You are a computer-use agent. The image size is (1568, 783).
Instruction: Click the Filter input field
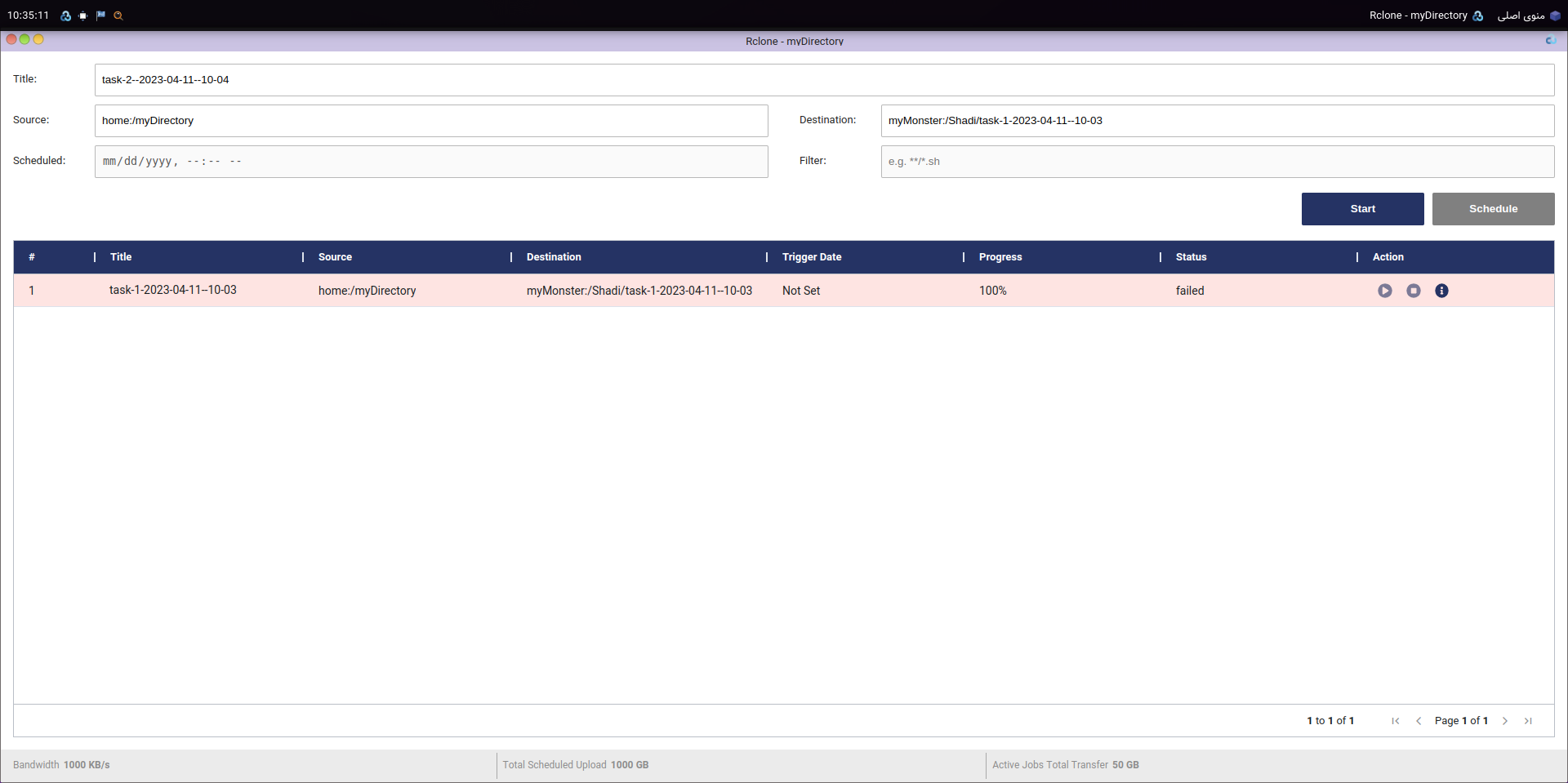pyautogui.click(x=1217, y=162)
